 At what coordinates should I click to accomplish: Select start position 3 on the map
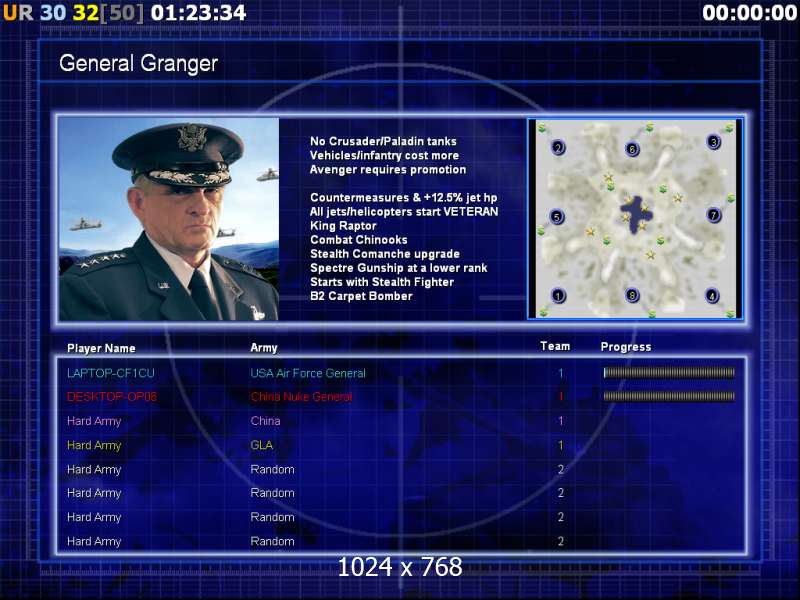(x=714, y=142)
